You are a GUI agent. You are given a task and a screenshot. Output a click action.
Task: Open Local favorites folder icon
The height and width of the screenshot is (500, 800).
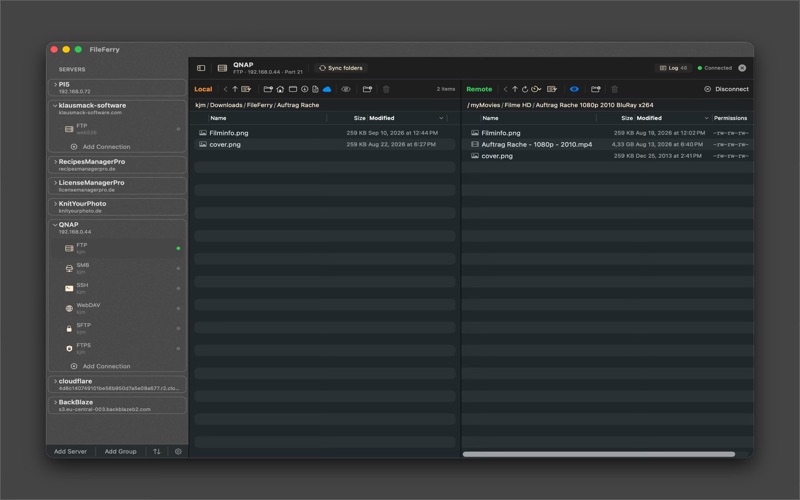coord(268,89)
